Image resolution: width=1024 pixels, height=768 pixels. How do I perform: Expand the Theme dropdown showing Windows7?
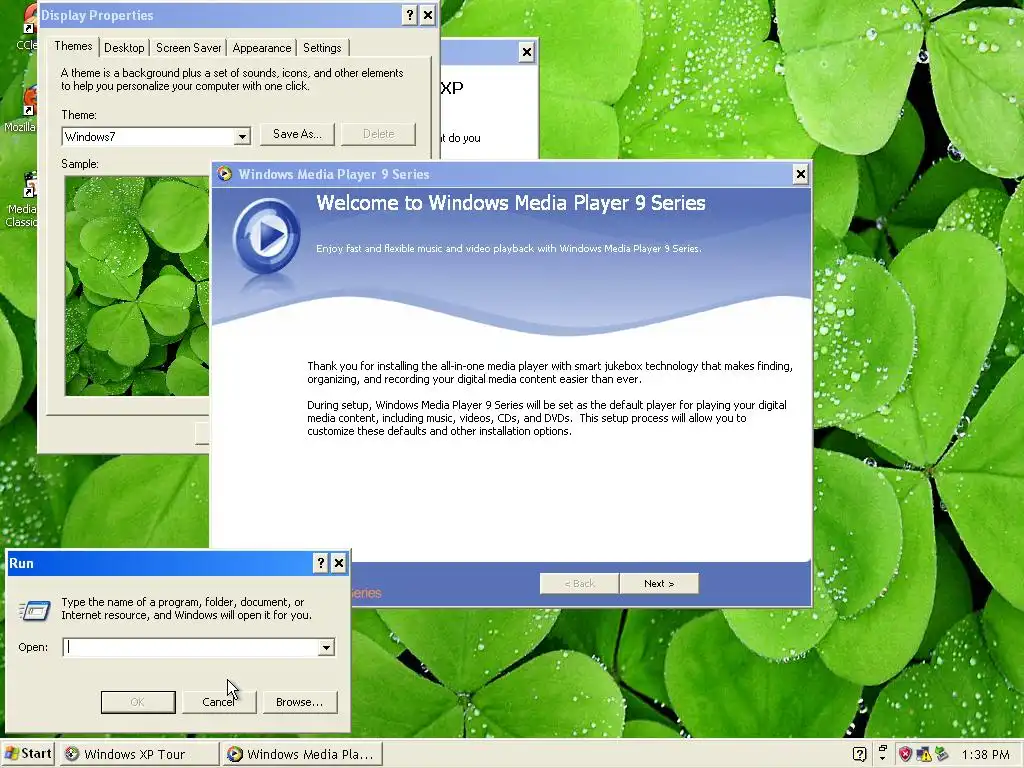[x=242, y=136]
